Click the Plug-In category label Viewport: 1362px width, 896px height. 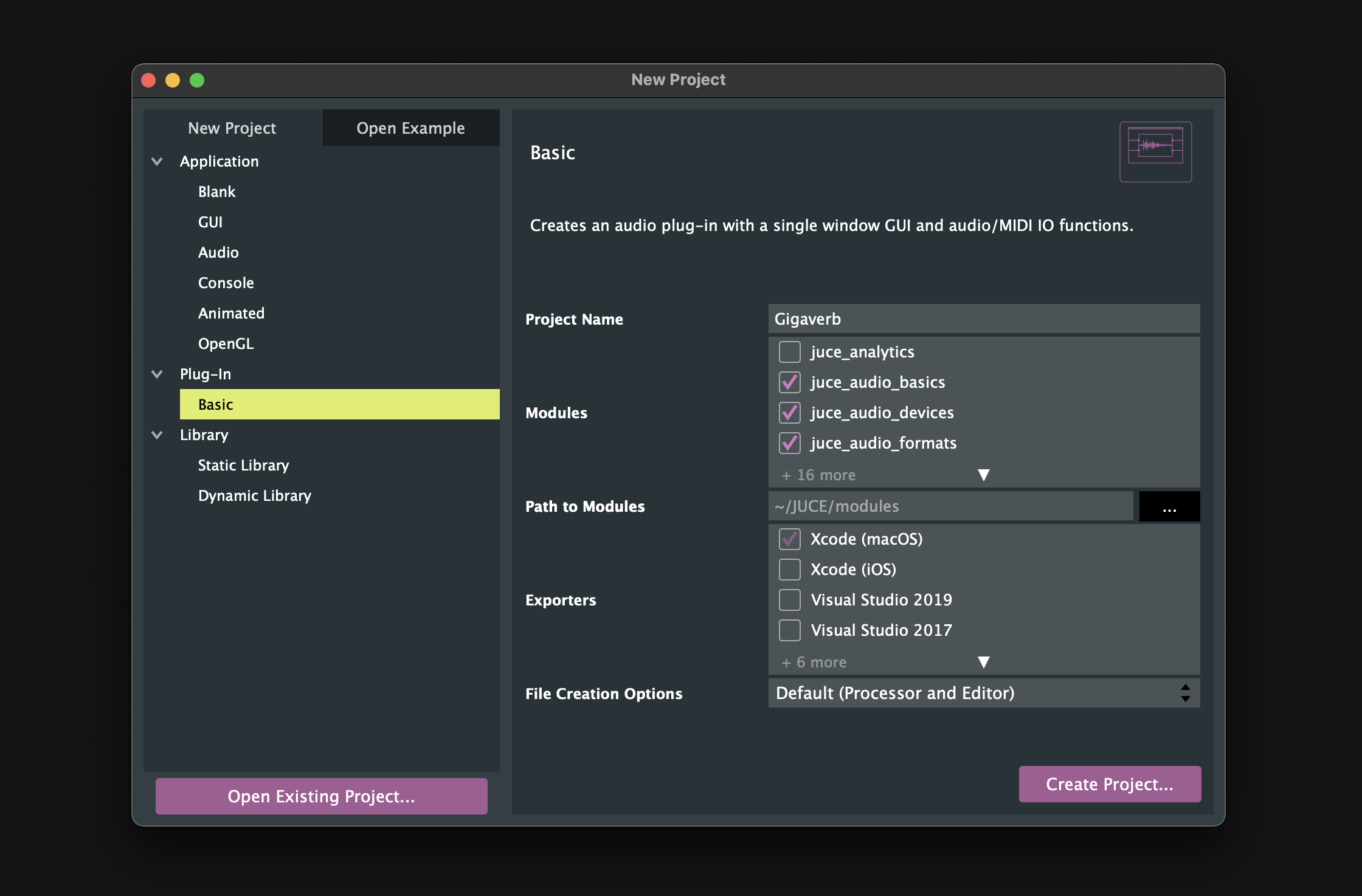point(206,374)
